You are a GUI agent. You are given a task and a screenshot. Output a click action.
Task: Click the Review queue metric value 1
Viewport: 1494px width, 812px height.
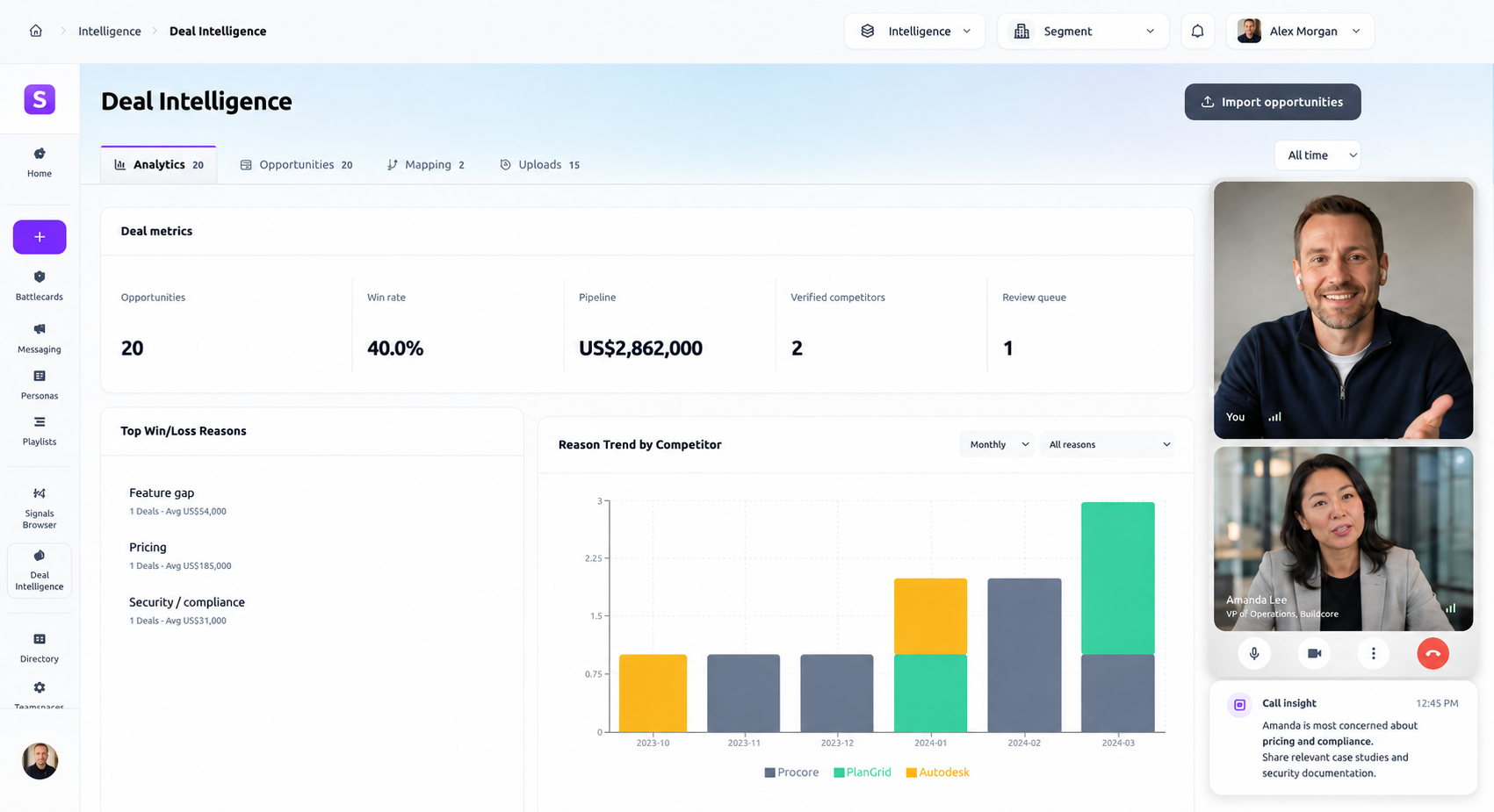pos(1007,349)
